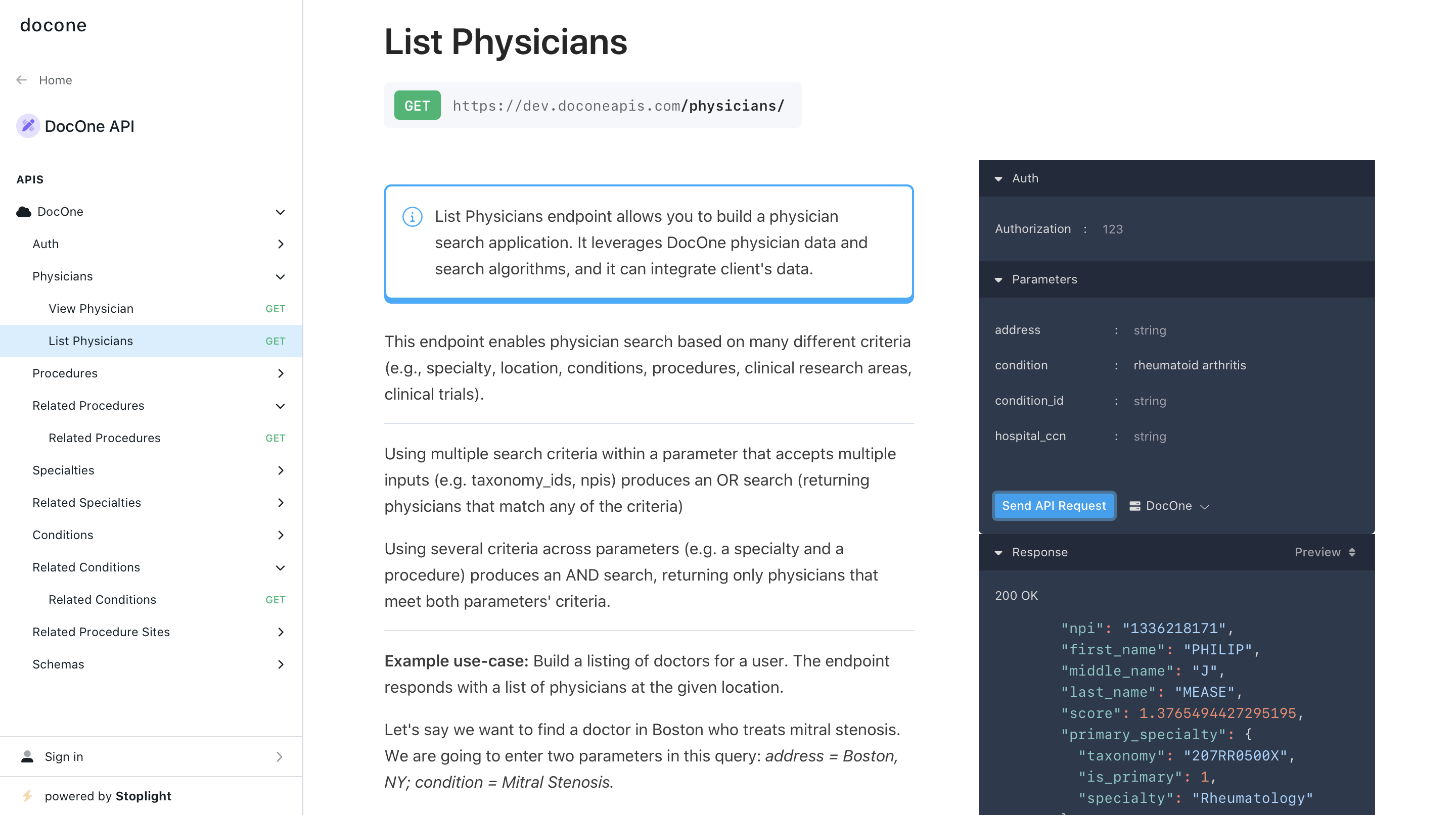
Task: Click the Preview sort arrows icon
Action: click(x=1352, y=552)
